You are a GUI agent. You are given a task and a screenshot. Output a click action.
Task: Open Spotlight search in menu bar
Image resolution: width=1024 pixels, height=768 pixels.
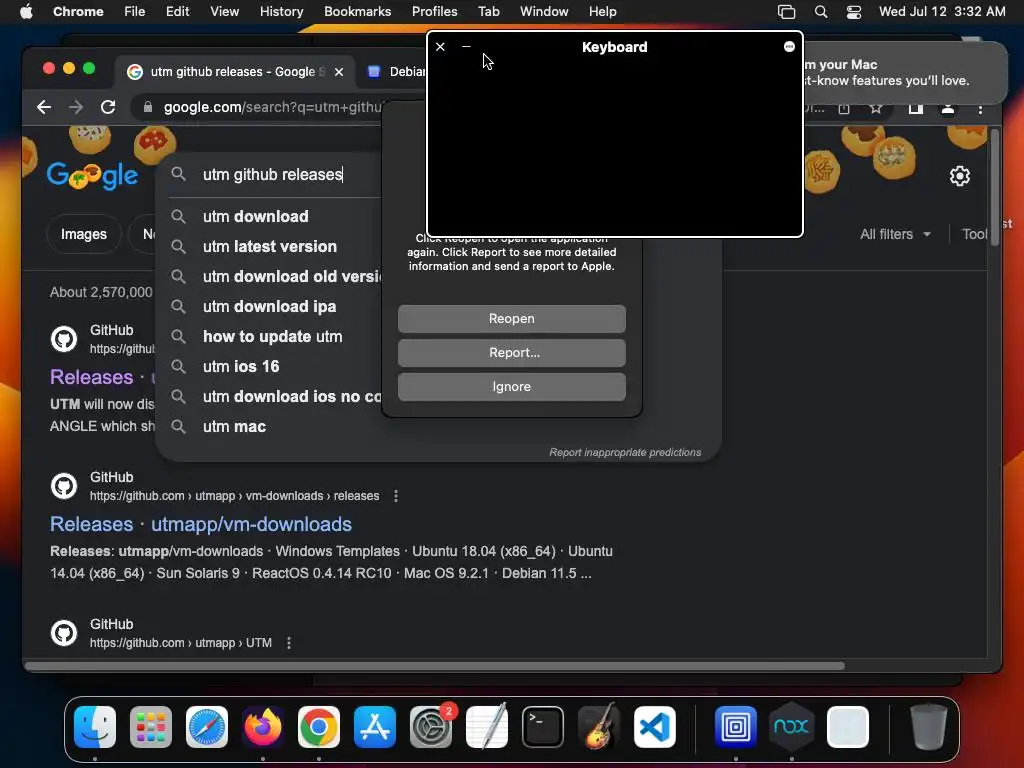[x=821, y=12]
